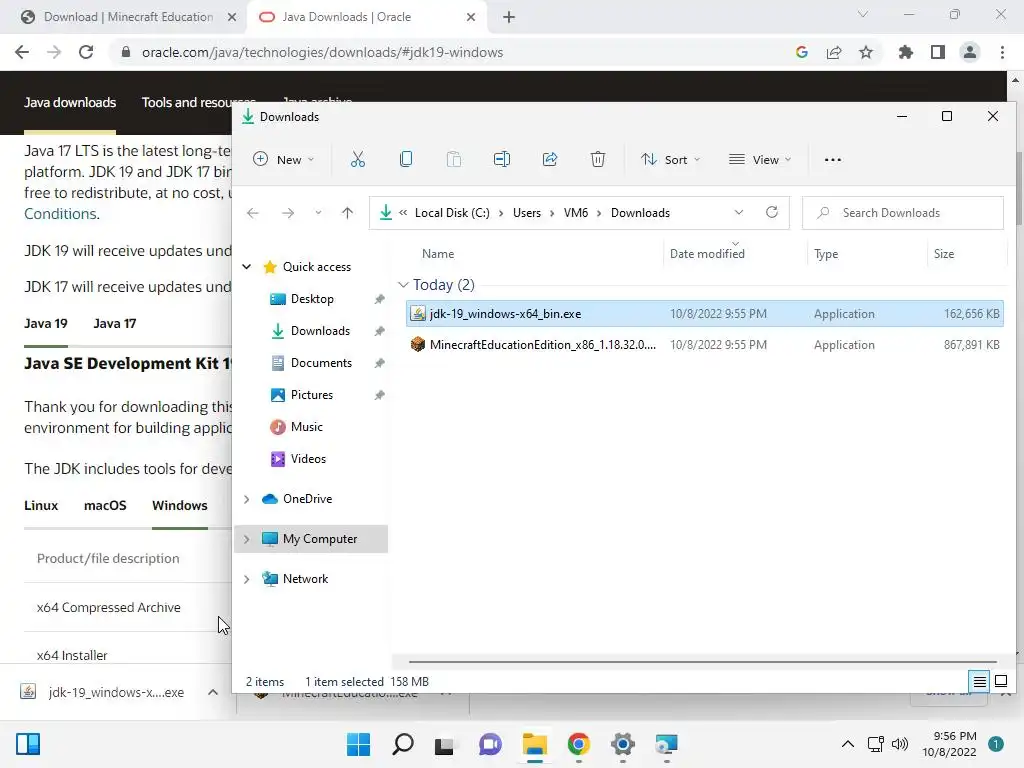The image size is (1024, 768).
Task: Open Widgets panel on the taskbar
Action: coord(27,744)
